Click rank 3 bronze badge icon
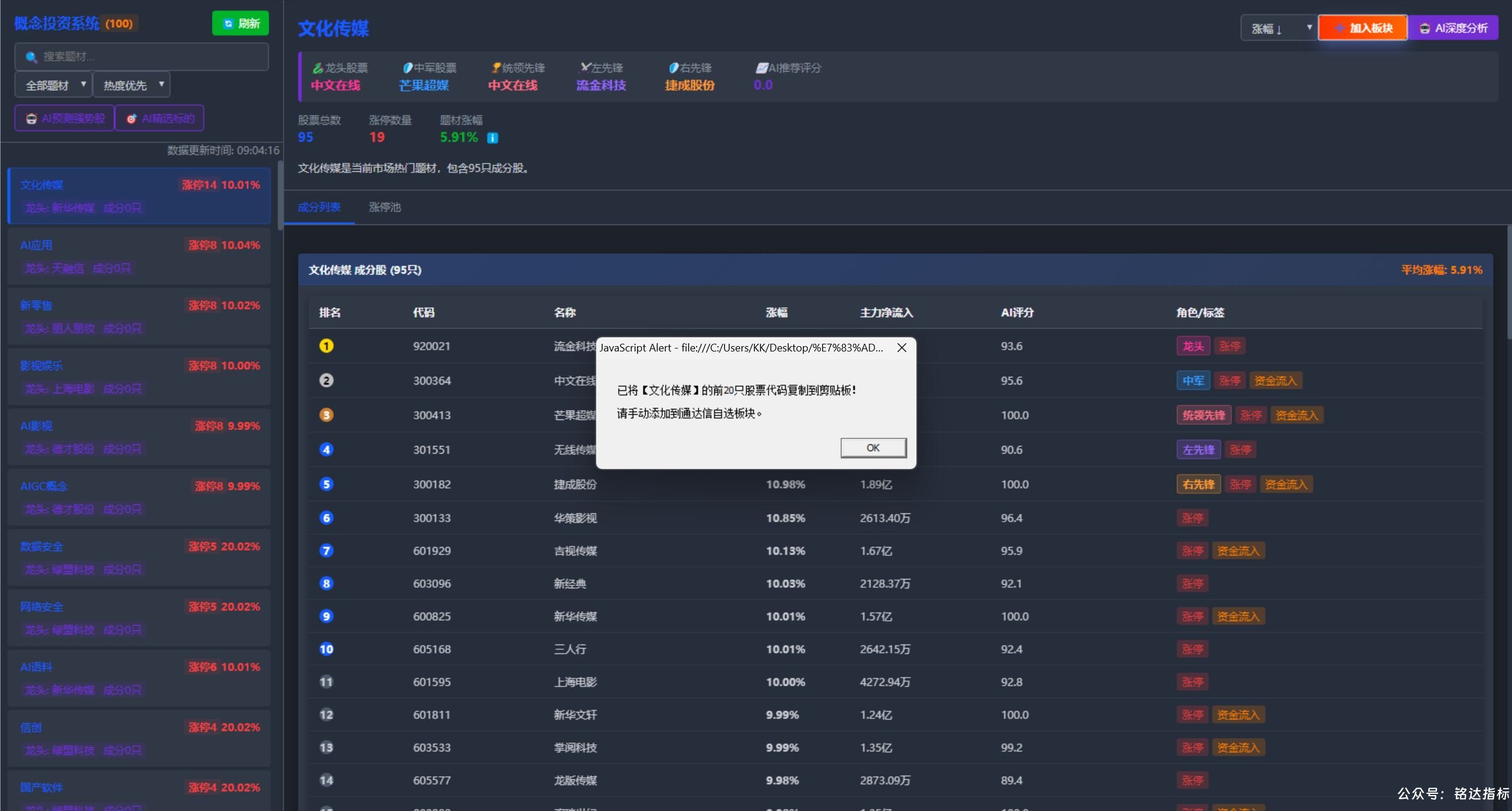Viewport: 1512px width, 811px height. [326, 415]
